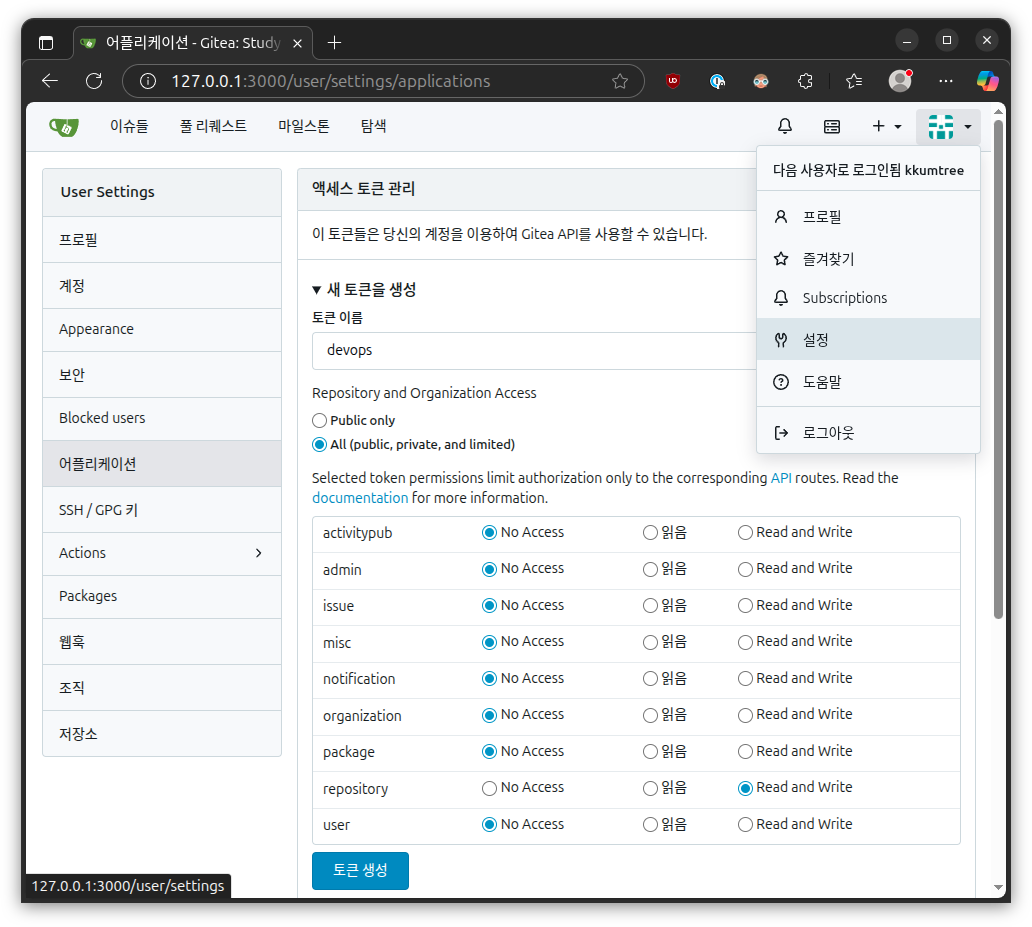The height and width of the screenshot is (927, 1032).
Task: Set activitypub to Read and Write
Action: pyautogui.click(x=744, y=533)
